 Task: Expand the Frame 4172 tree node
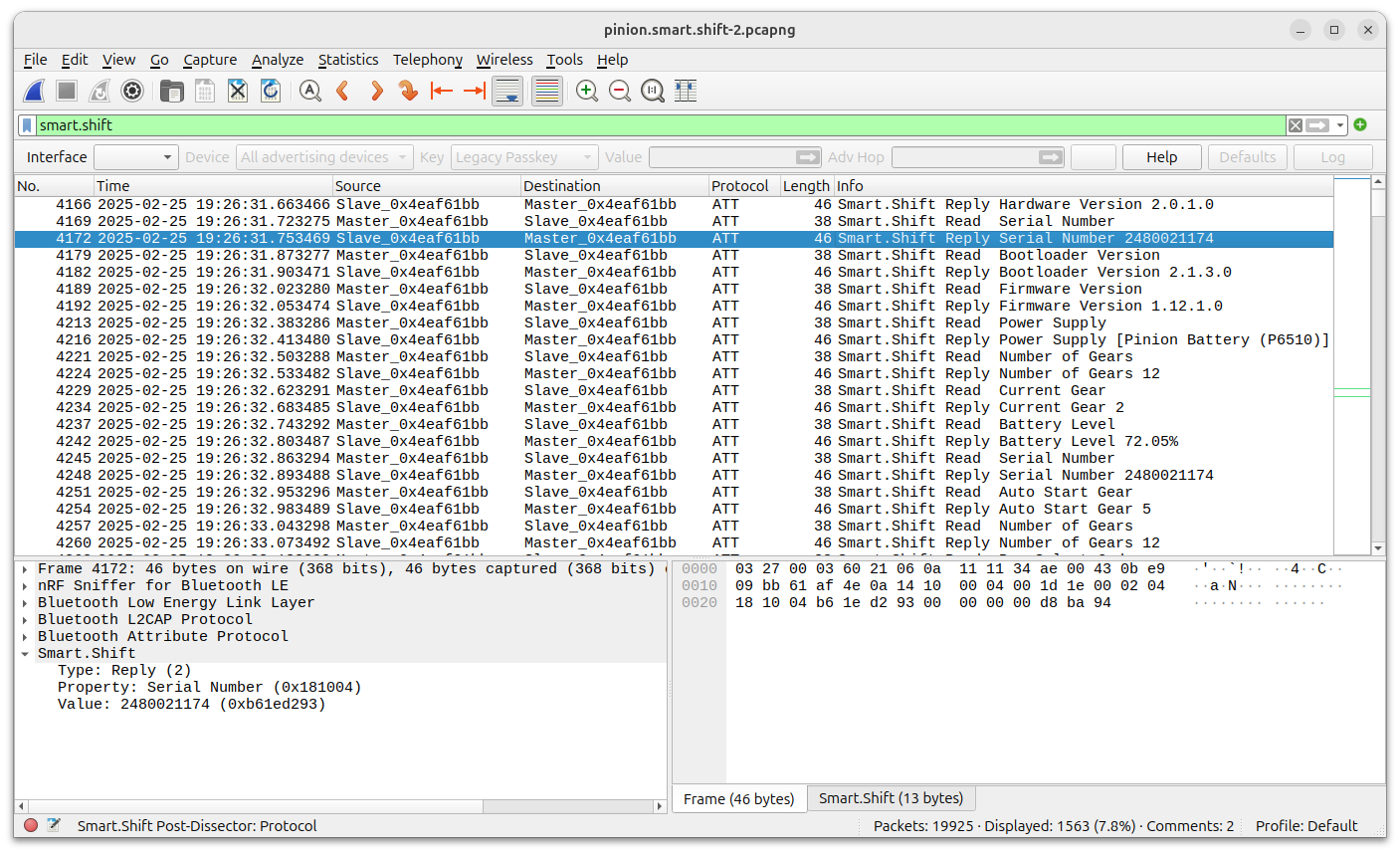coord(25,569)
